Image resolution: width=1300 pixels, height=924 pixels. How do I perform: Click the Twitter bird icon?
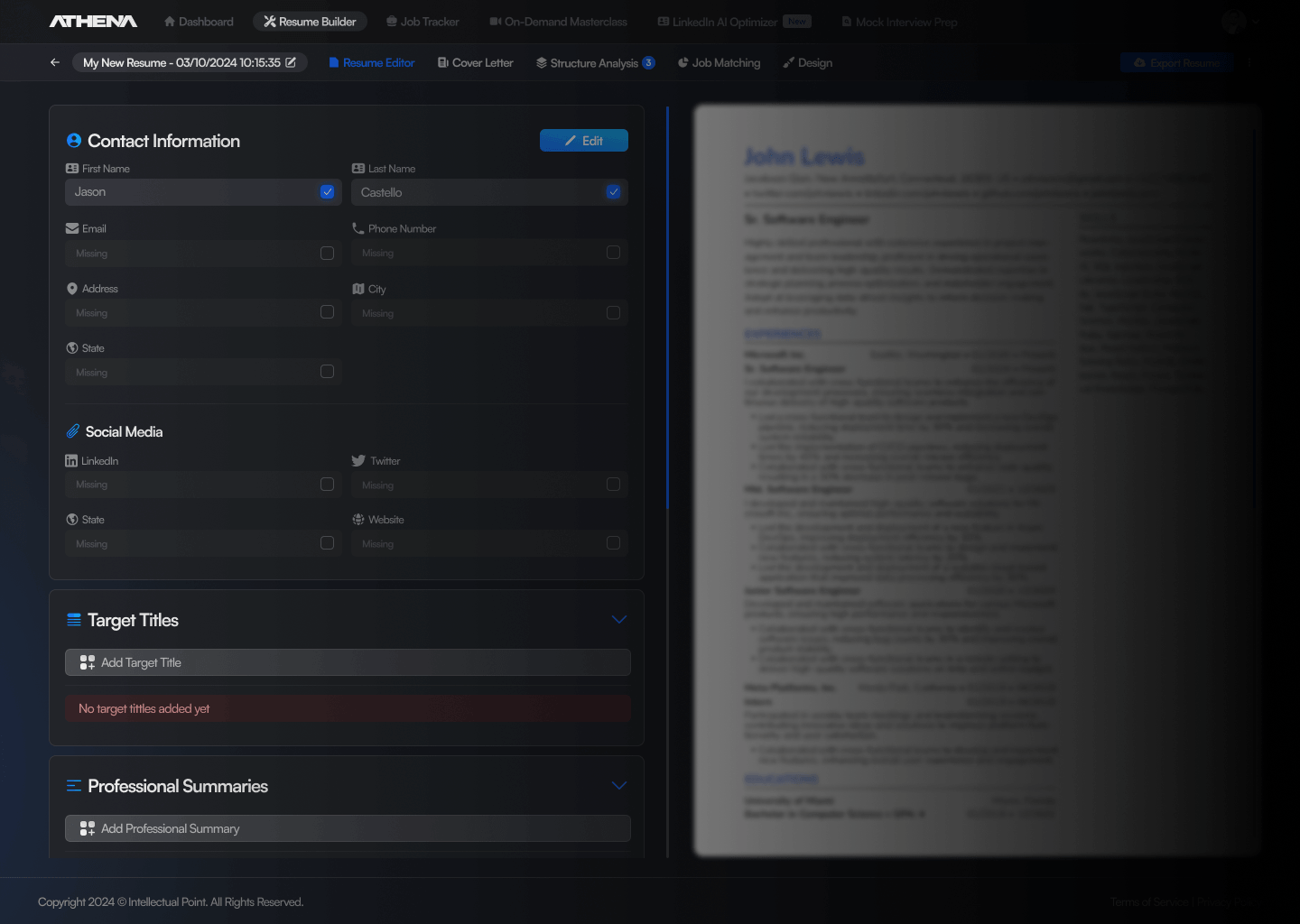[358, 460]
